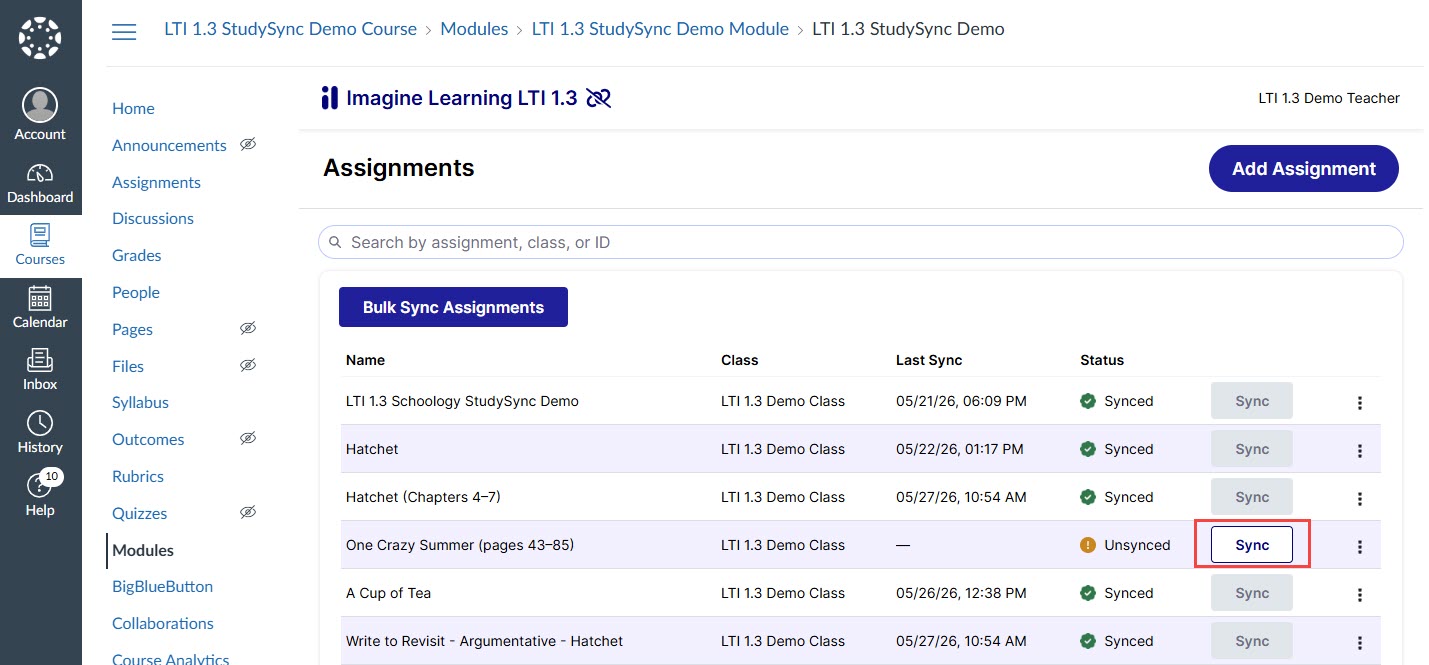Viewport: 1429px width, 665px height.
Task: Click hidden eye icon next to Pages
Action: tap(248, 328)
